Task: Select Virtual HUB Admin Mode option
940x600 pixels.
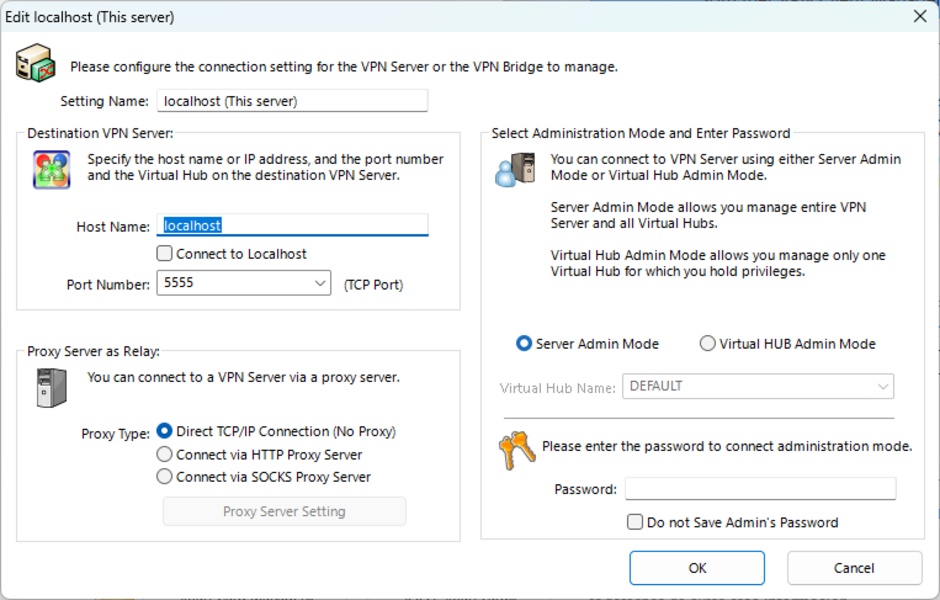Action: coord(708,344)
